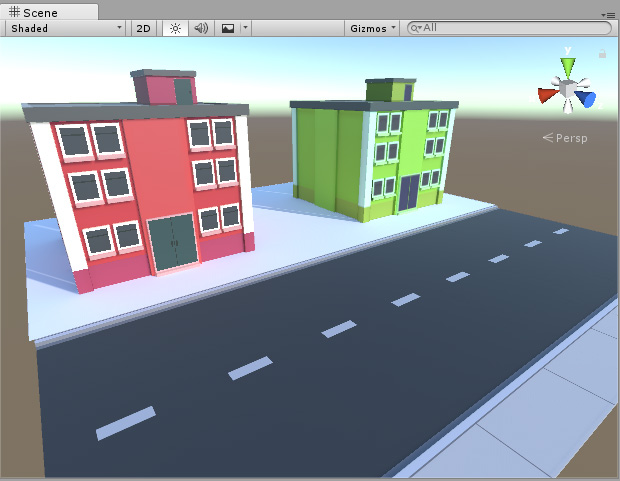Toggle the scene view rotation lock icon
Screen dimensions: 620x481
point(602,53)
